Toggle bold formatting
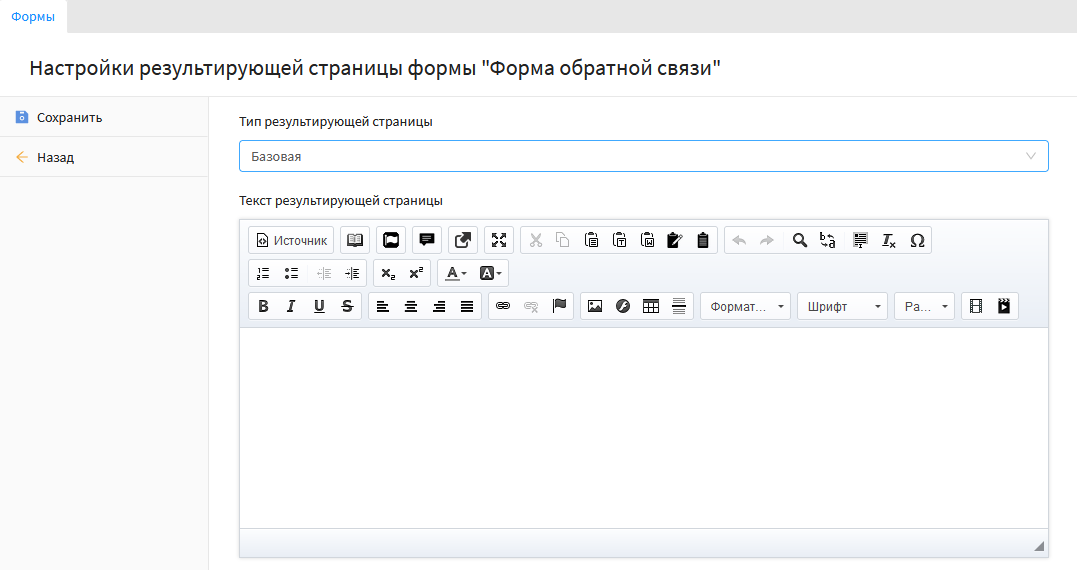The width and height of the screenshot is (1077, 570). tap(263, 306)
